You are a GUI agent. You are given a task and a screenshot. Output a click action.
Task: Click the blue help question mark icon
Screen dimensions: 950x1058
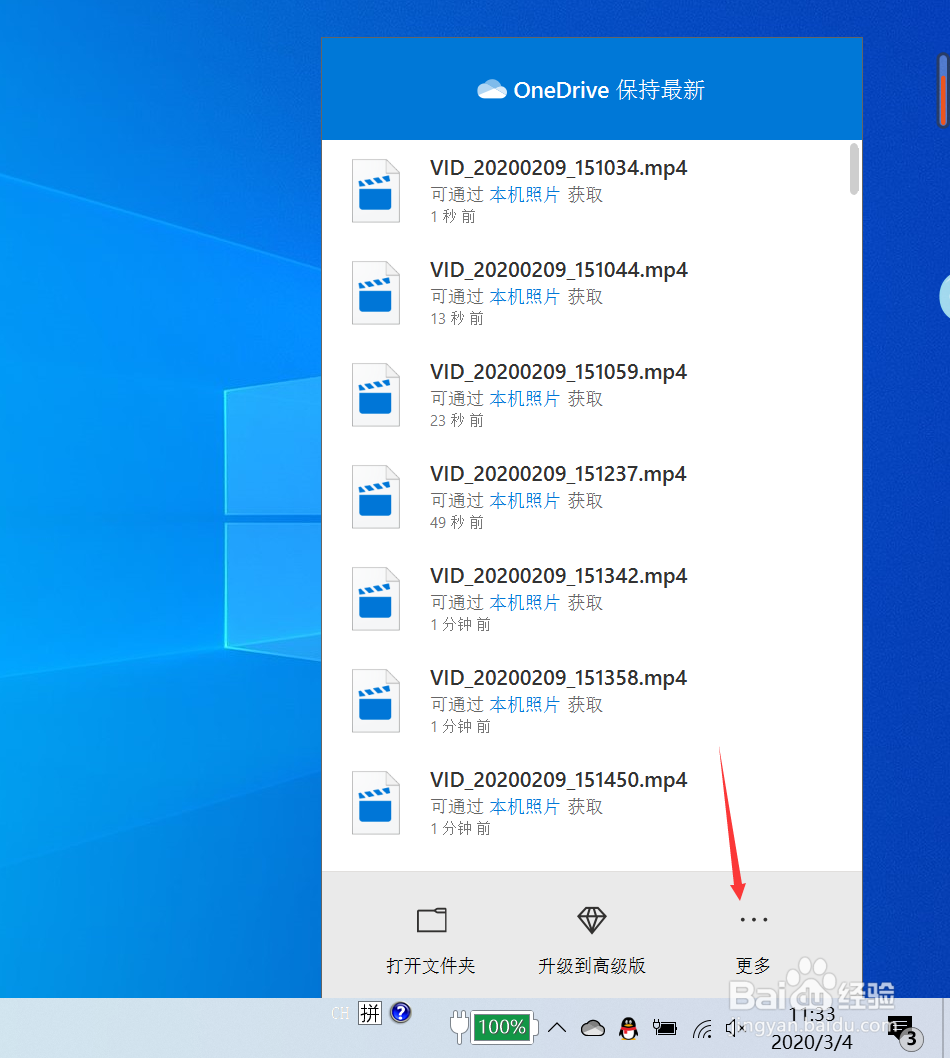click(x=401, y=1012)
